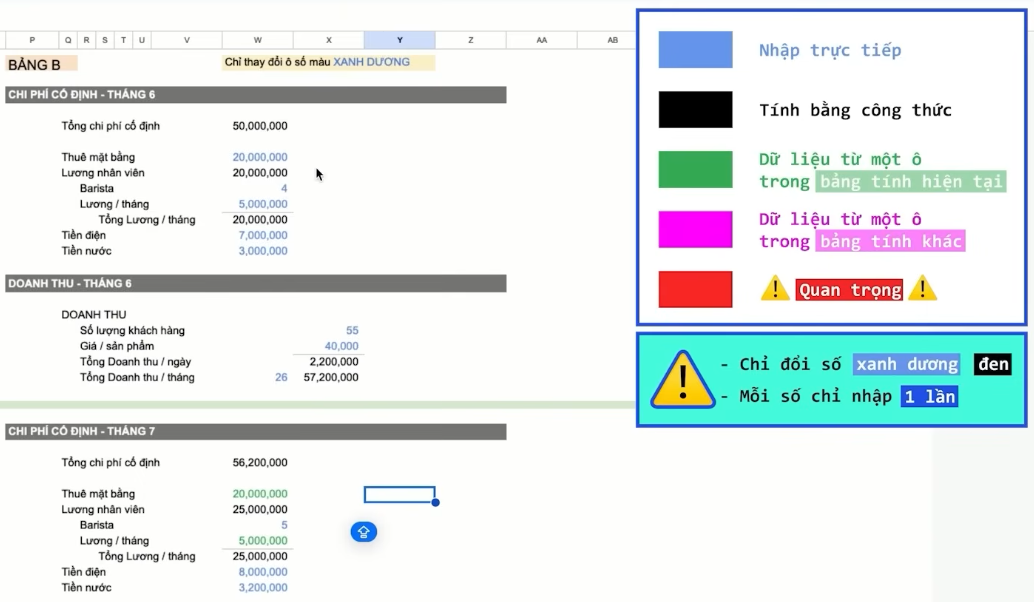This screenshot has height=602, width=1034.
Task: Click the black 'đen' label
Action: (992, 364)
